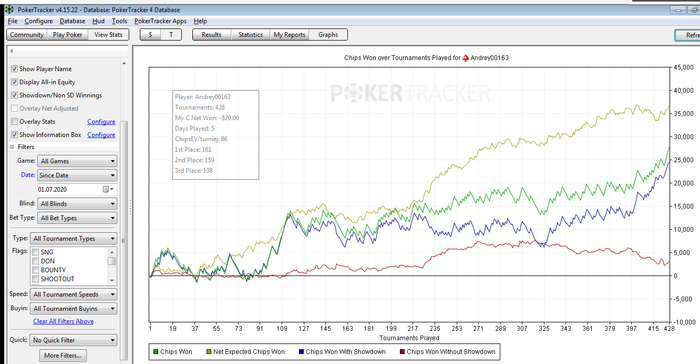700x364 pixels.
Task: Click Configure link beside Overlay Stats
Action: 101,121
